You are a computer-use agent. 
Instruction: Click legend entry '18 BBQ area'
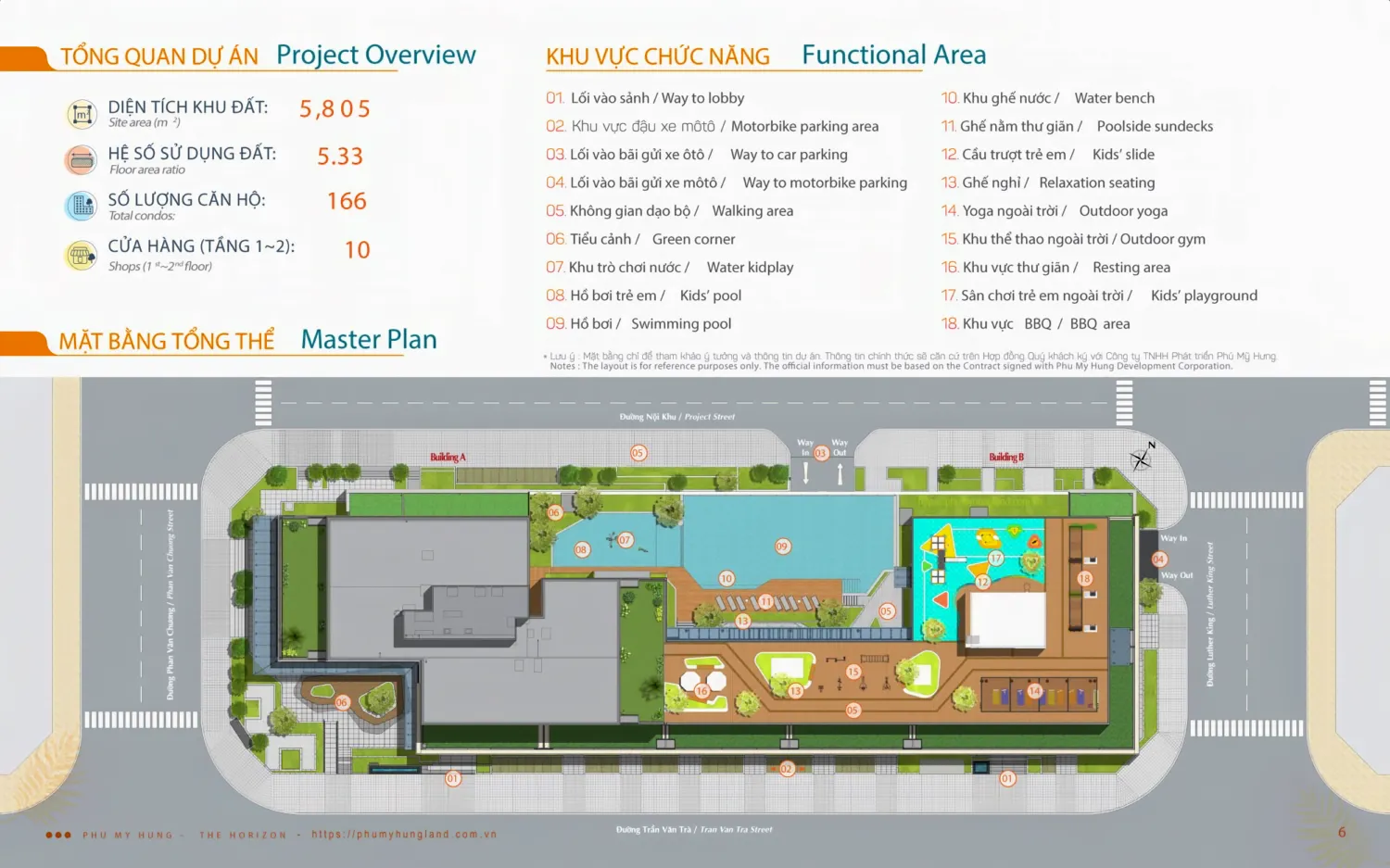[x=1035, y=324]
